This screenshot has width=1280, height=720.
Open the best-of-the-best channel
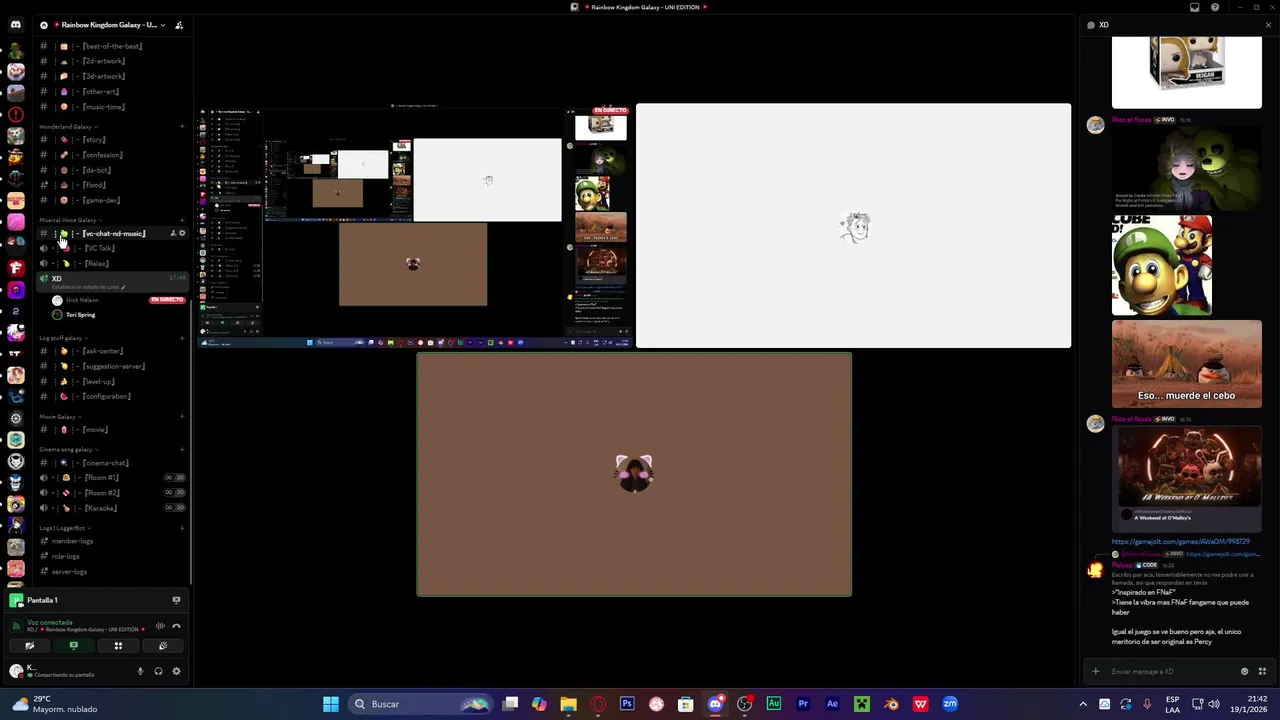[111, 46]
